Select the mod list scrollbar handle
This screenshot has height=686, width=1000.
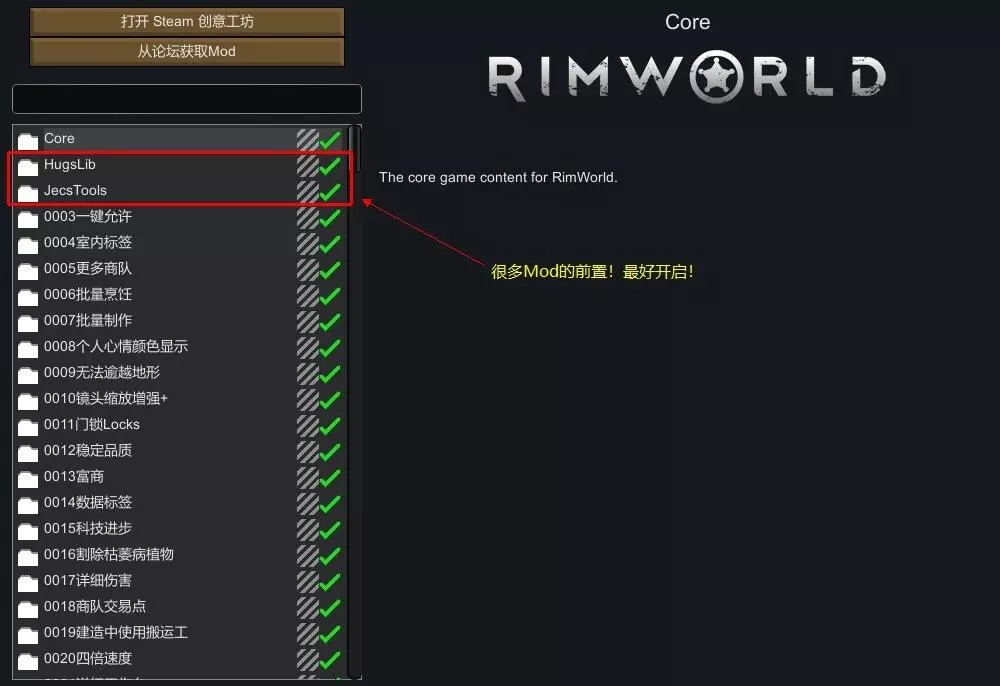(x=355, y=148)
